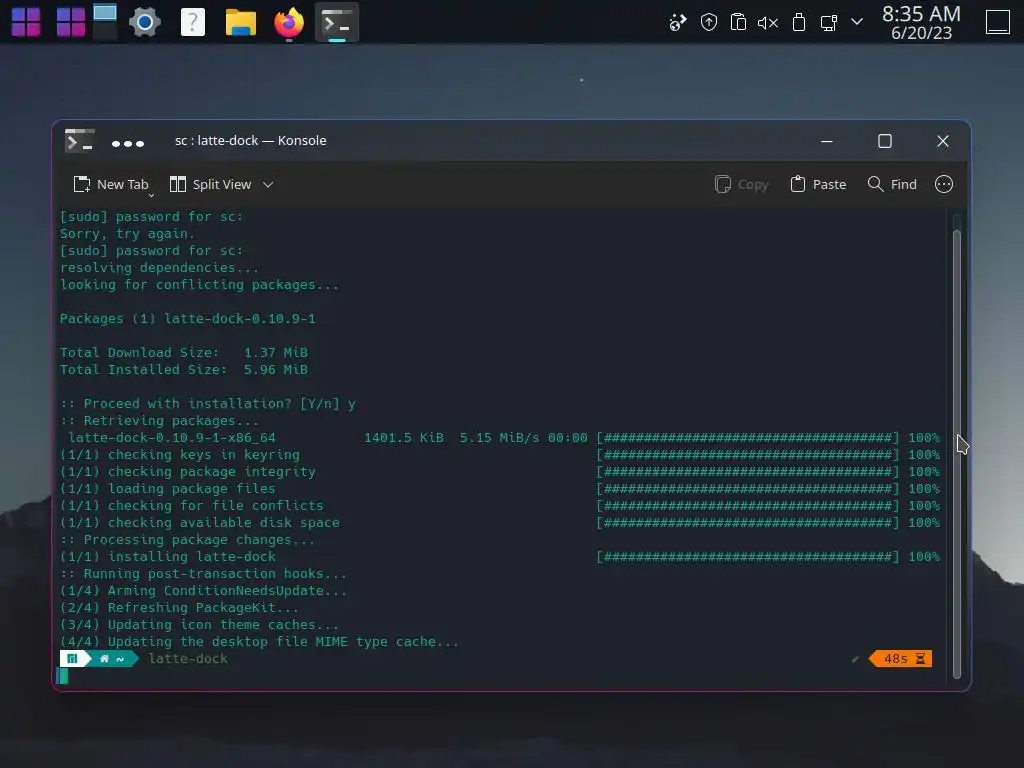Click the second purple grid icon in the panel
The image size is (1024, 768).
[x=71, y=22]
